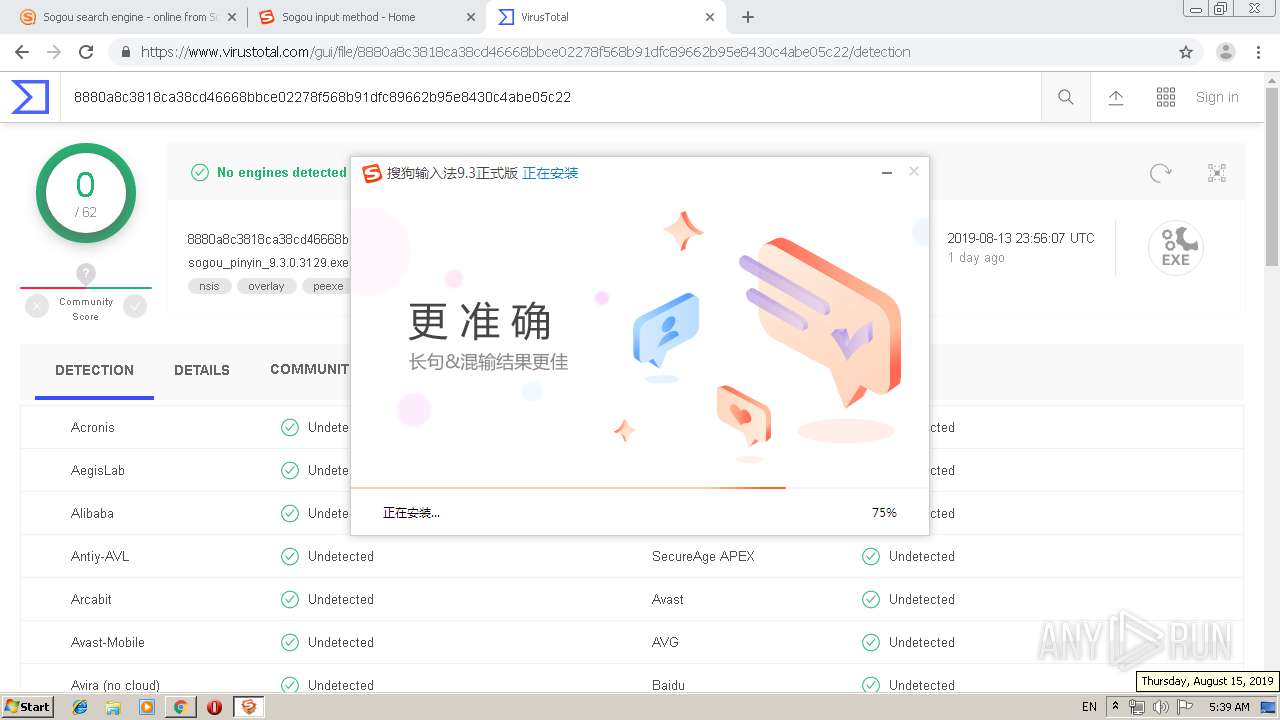Switch to the Sogou input method Home tab
Image resolution: width=1280 pixels, height=720 pixels.
tap(365, 17)
